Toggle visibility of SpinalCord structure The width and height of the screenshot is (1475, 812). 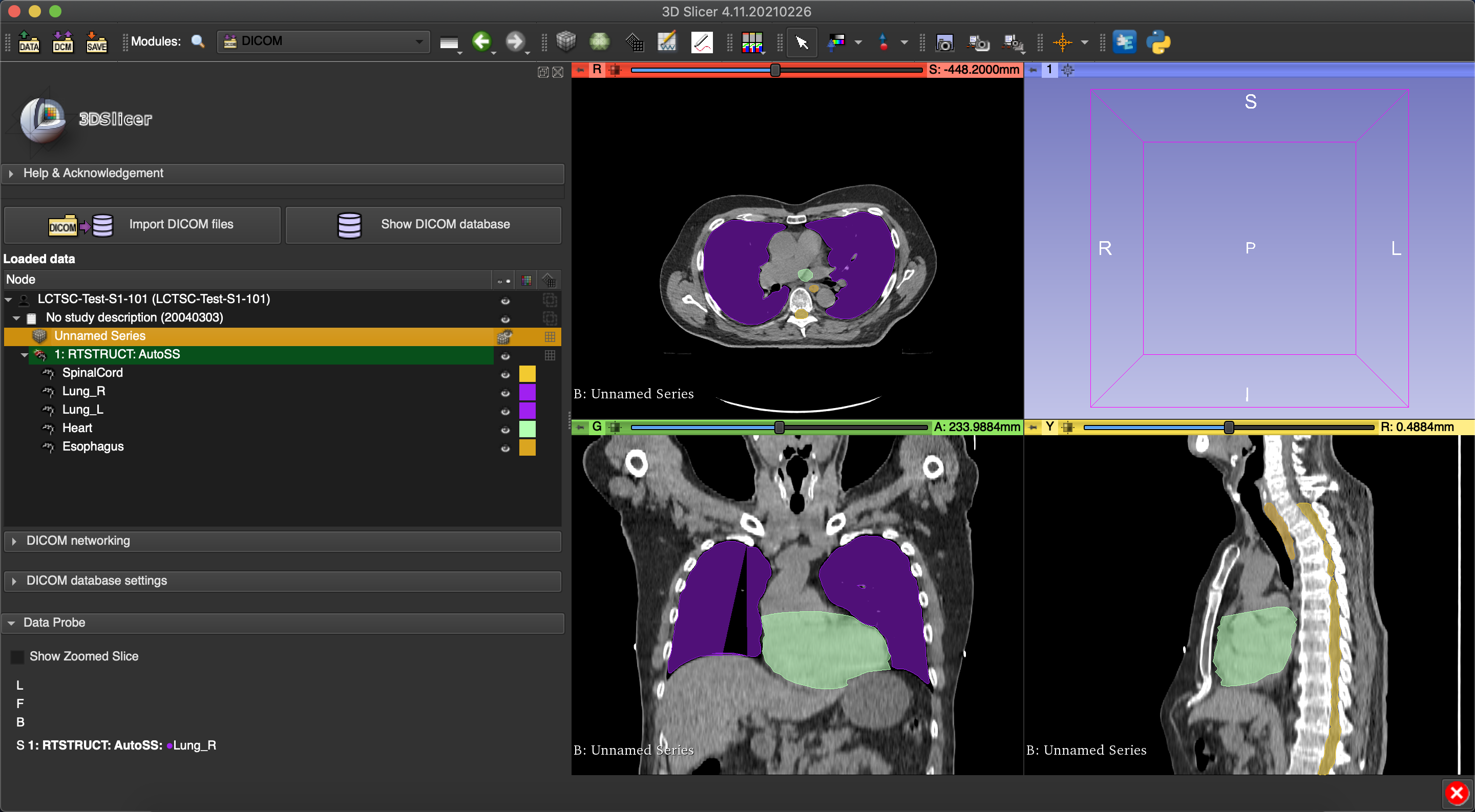pos(505,375)
